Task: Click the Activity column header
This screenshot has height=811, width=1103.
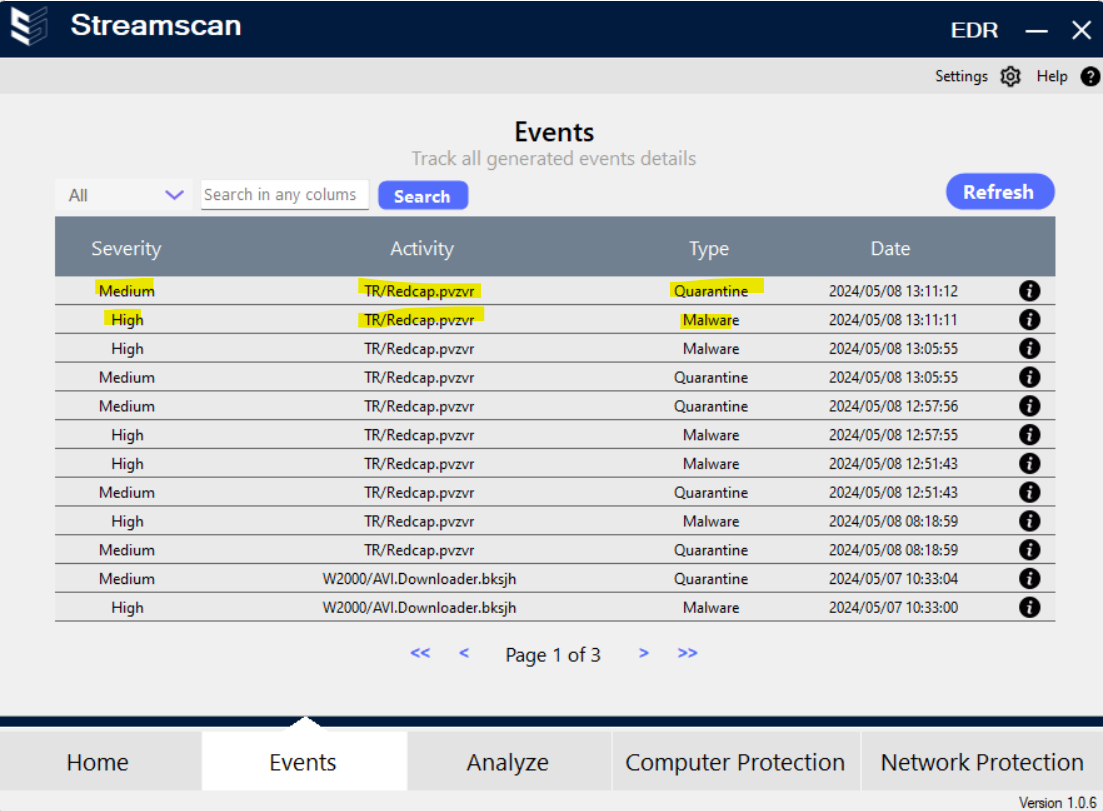Action: pos(422,248)
